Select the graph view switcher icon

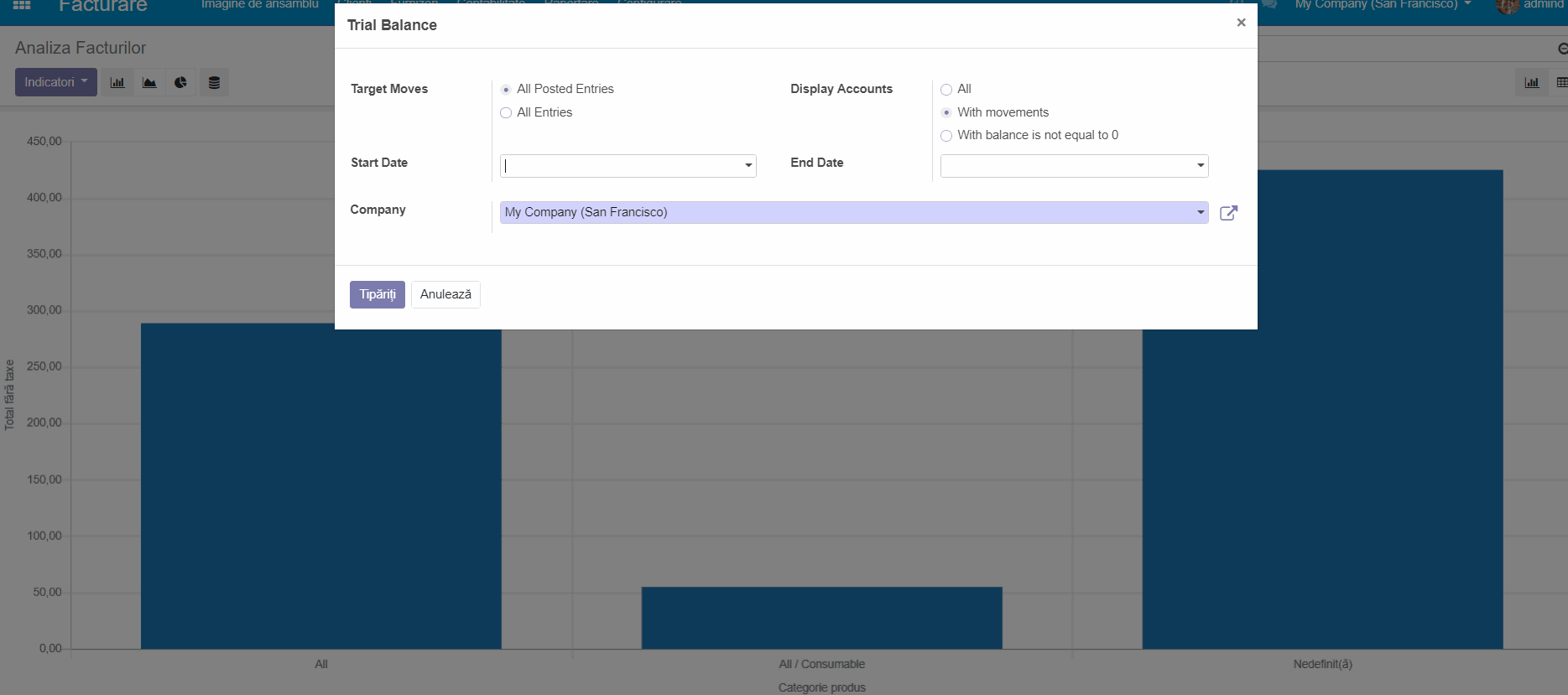(x=1532, y=82)
